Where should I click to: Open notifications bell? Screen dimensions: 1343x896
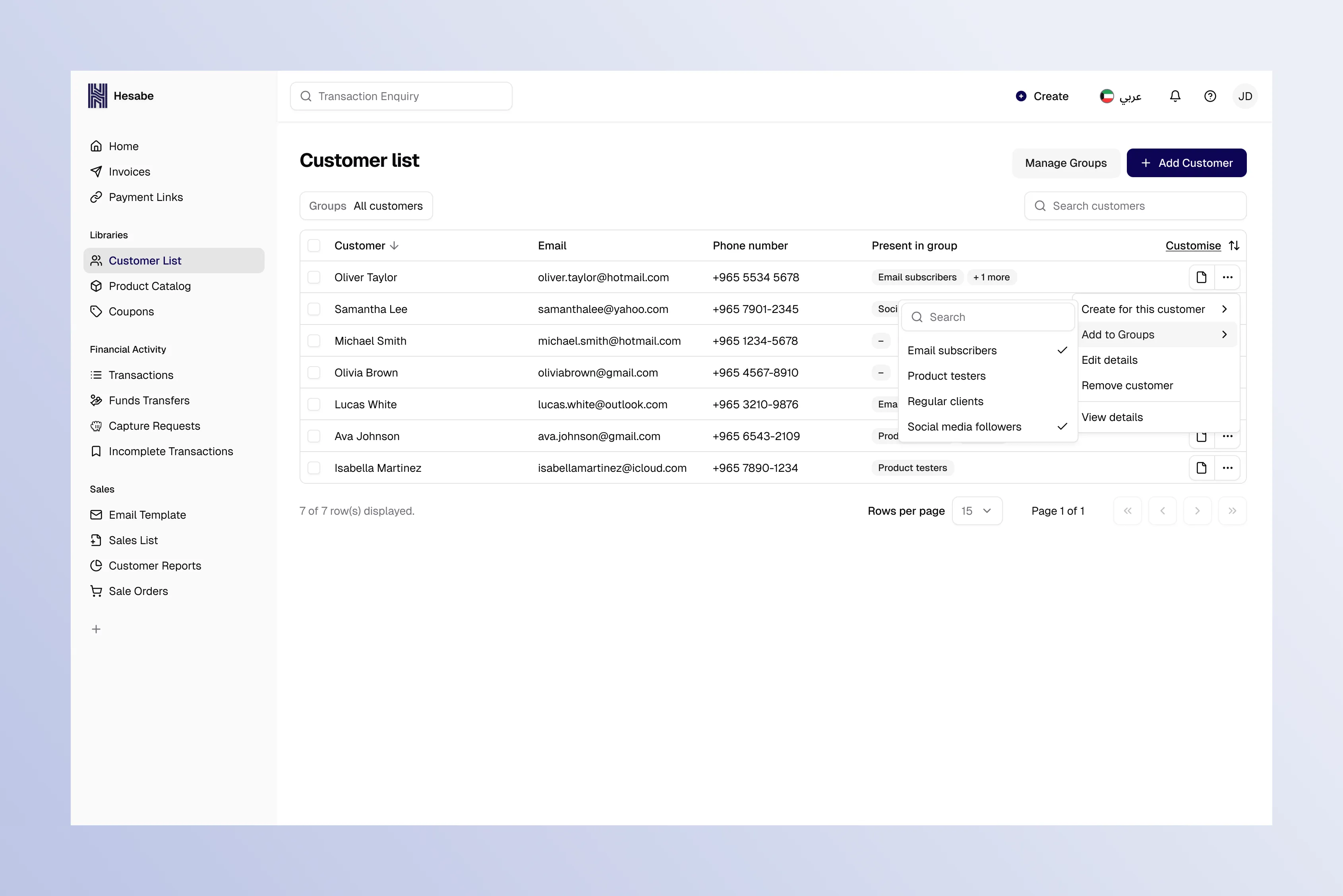pyautogui.click(x=1175, y=96)
